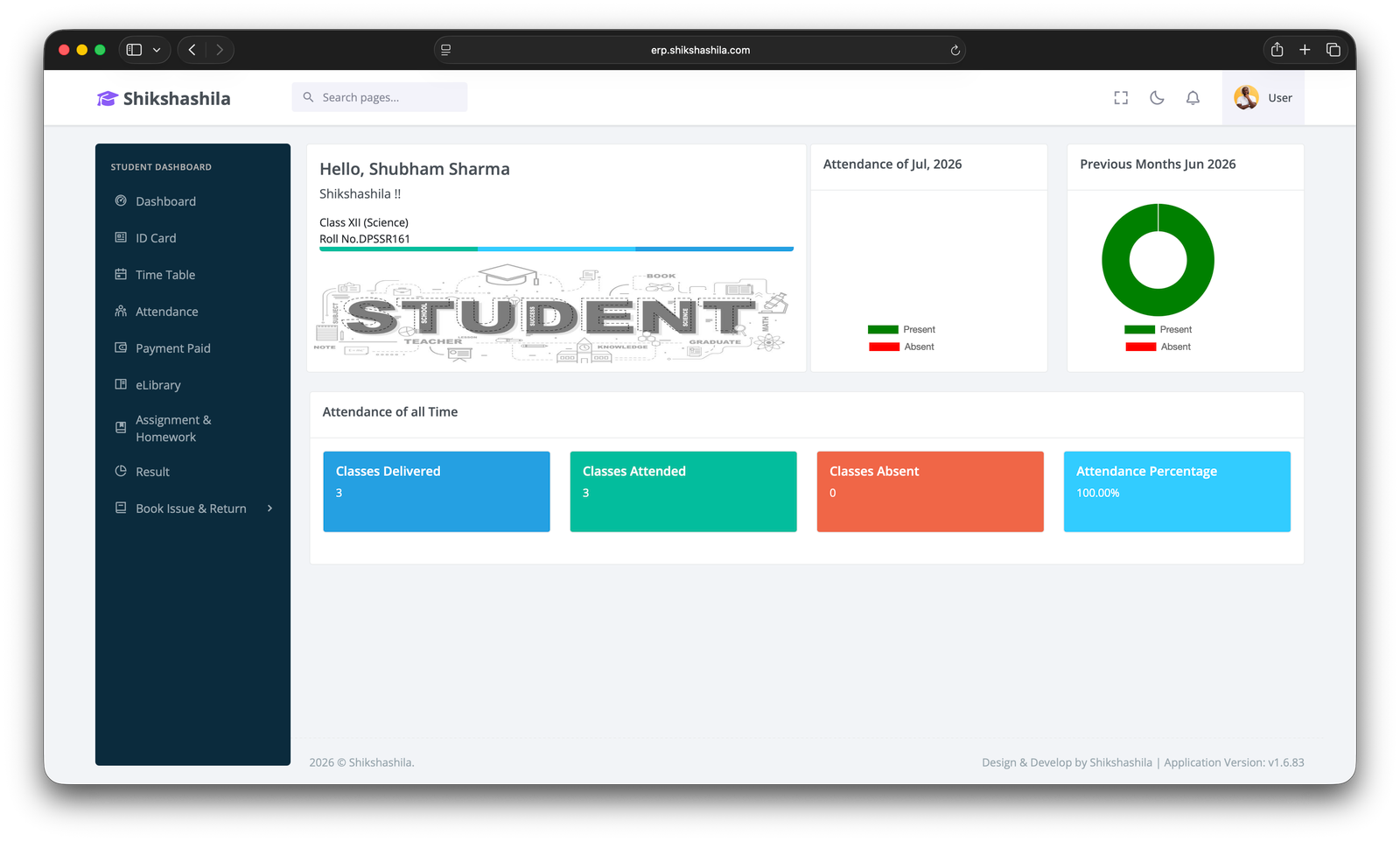Focus the Search pages input field
The width and height of the screenshot is (1400, 842).
[380, 97]
